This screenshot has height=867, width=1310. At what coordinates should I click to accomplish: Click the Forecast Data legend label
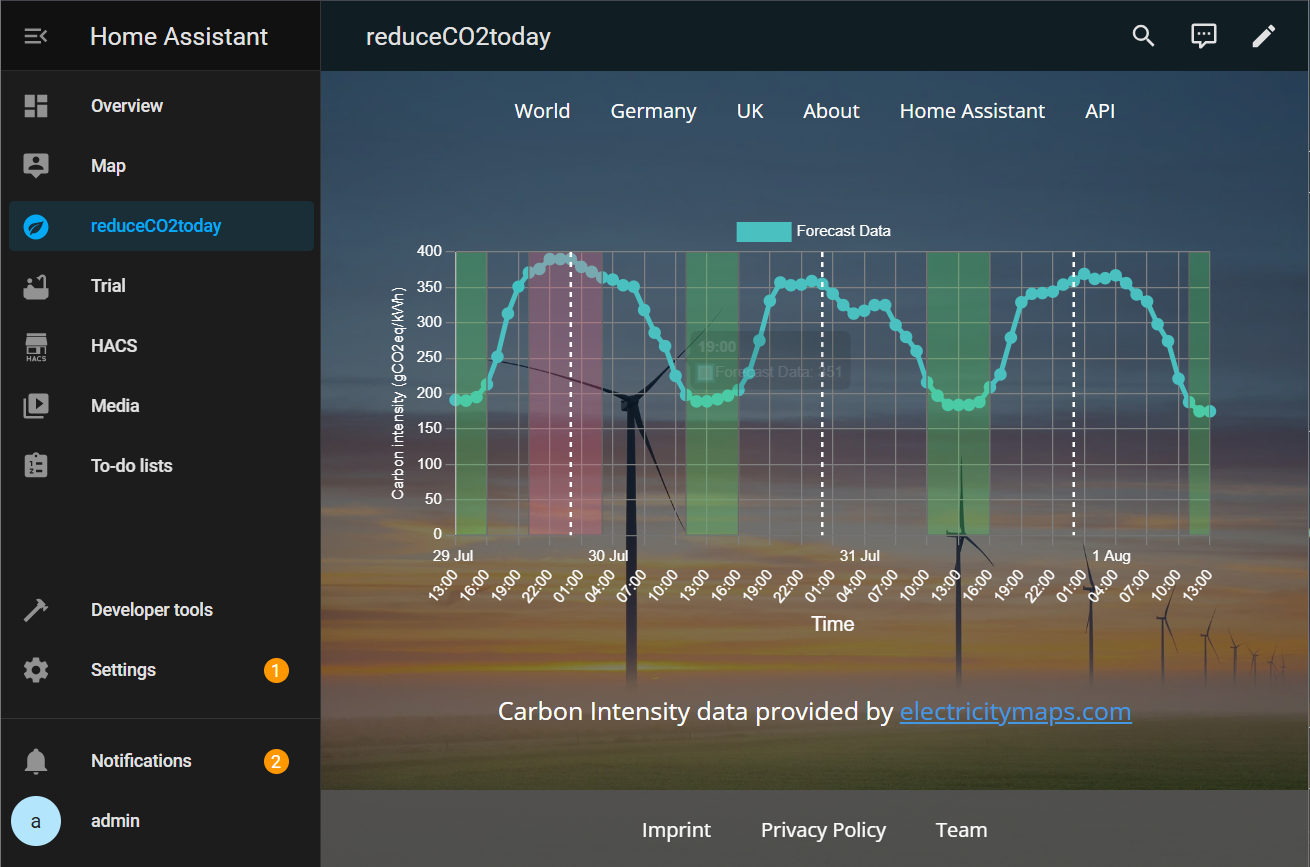[x=843, y=231]
